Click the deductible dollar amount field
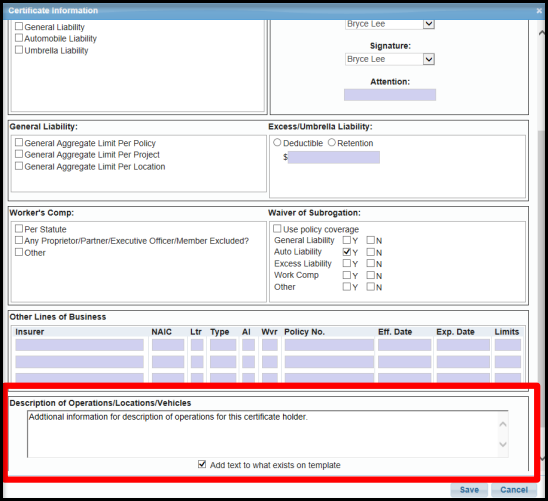548x501 pixels. click(334, 157)
